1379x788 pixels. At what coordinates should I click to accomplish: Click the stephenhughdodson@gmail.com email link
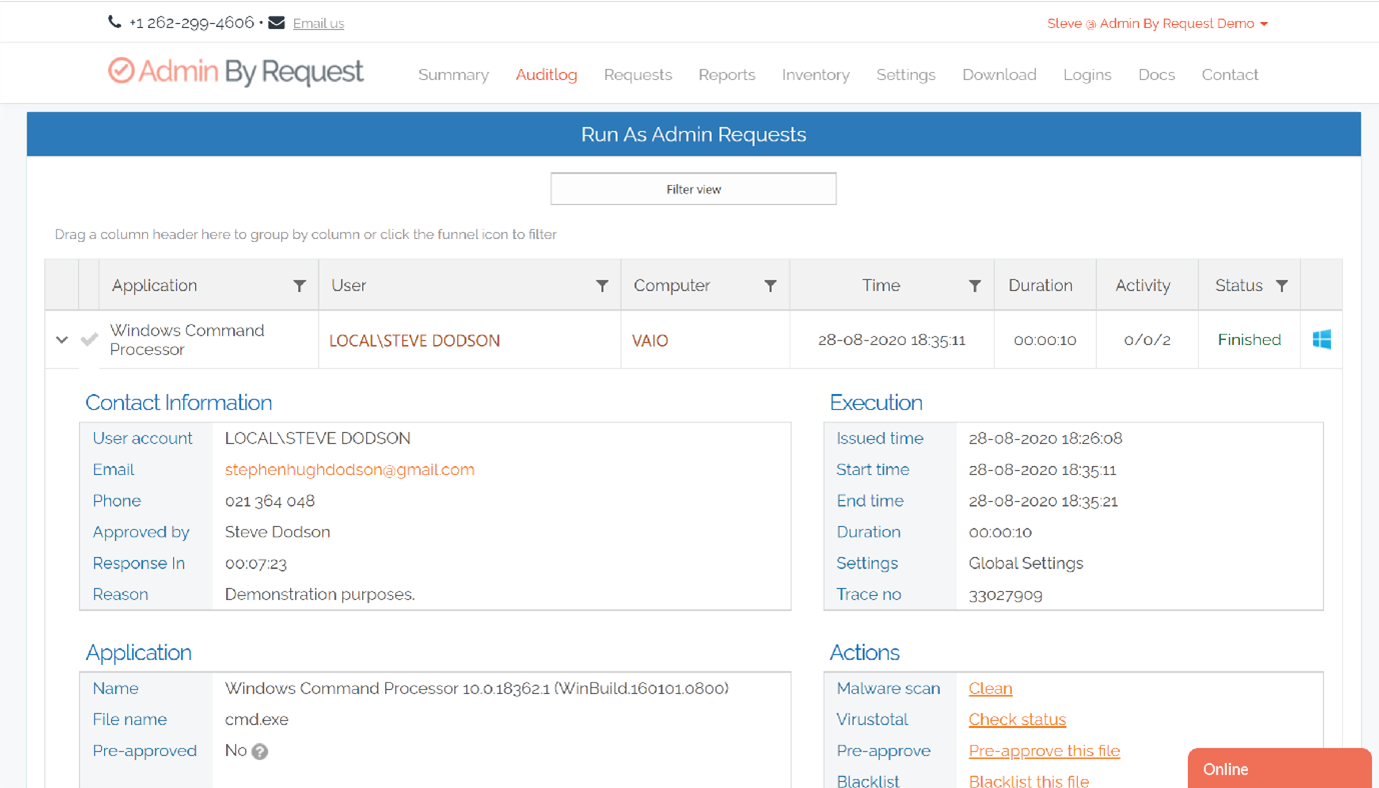click(x=350, y=470)
